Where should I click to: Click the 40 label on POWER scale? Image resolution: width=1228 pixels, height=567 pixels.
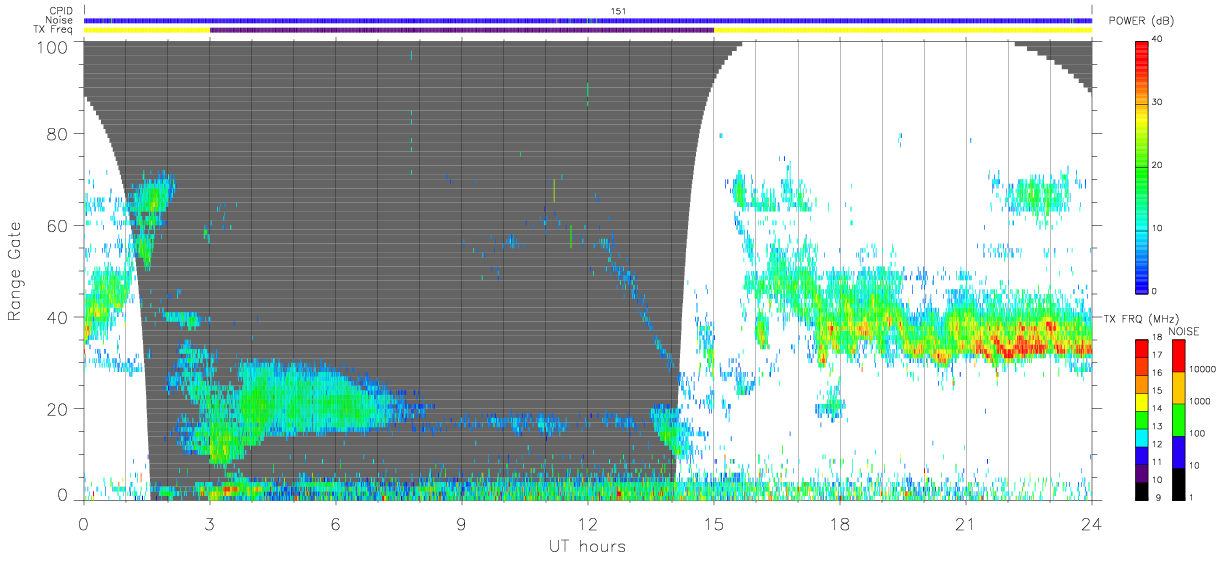point(1158,40)
